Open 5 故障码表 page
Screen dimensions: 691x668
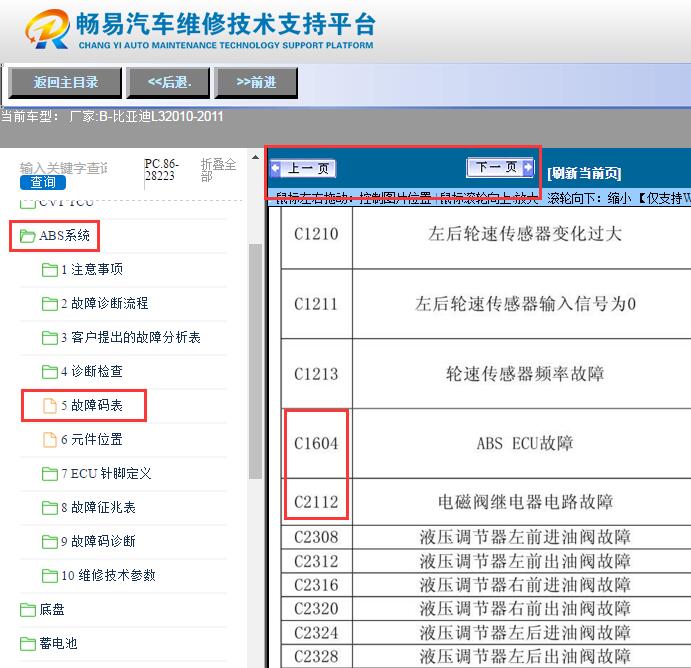coord(92,405)
